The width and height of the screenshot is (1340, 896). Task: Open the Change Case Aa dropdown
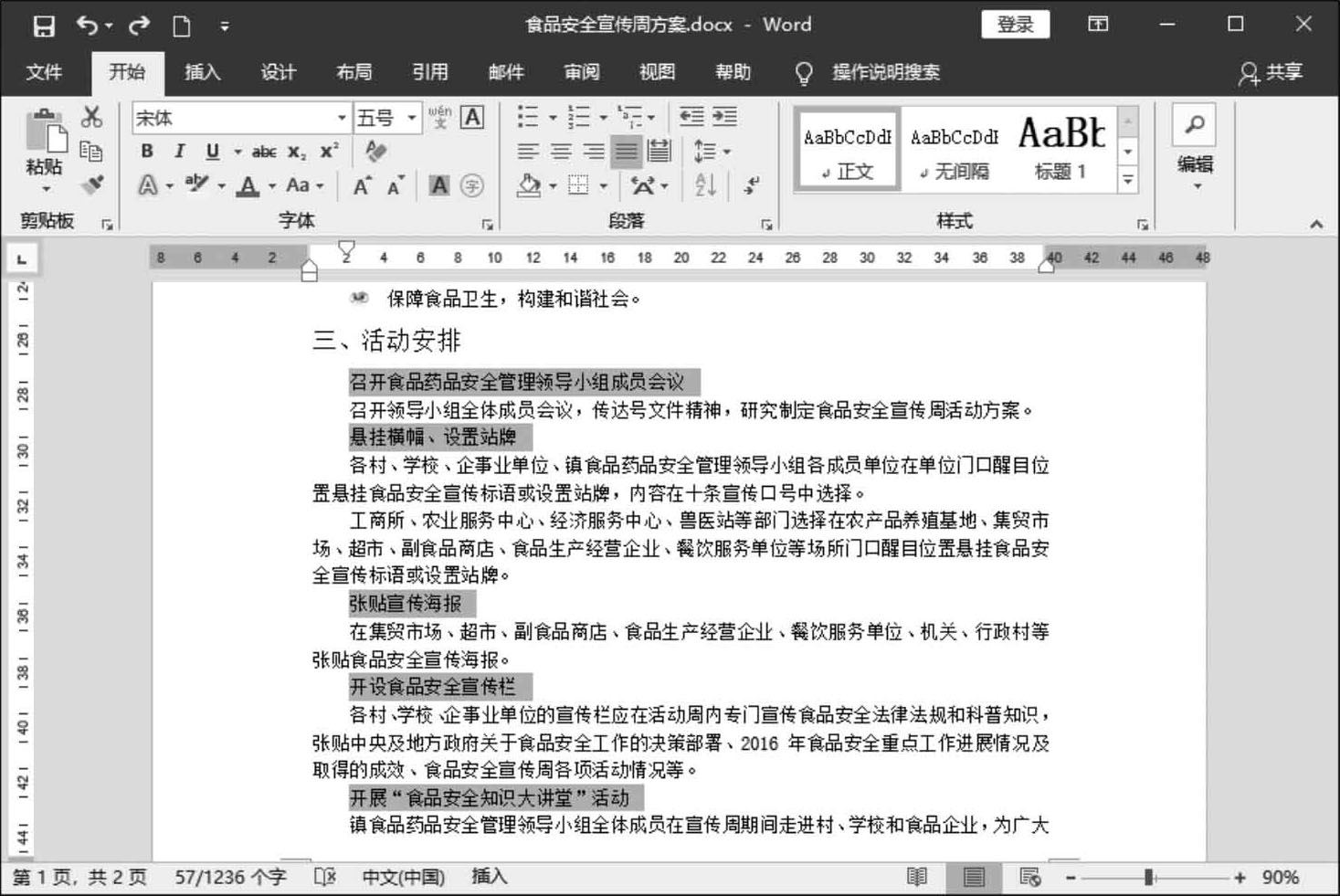pyautogui.click(x=304, y=185)
